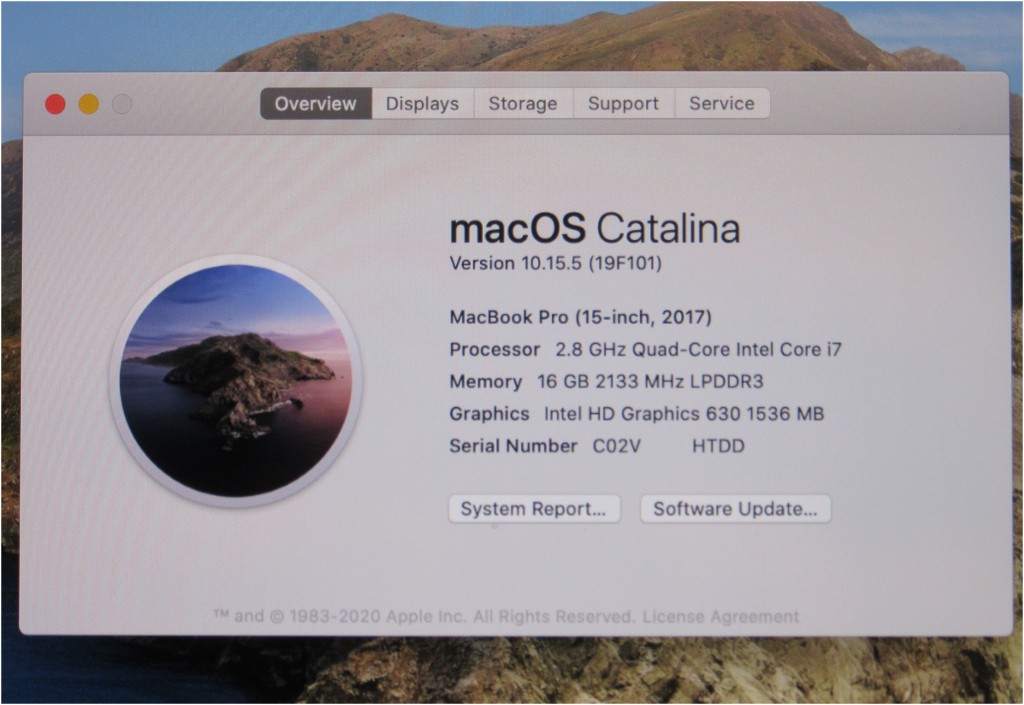The height and width of the screenshot is (705, 1024).
Task: Click the 16 GB 2133 MHz LPDDR3 value
Action: point(650,382)
